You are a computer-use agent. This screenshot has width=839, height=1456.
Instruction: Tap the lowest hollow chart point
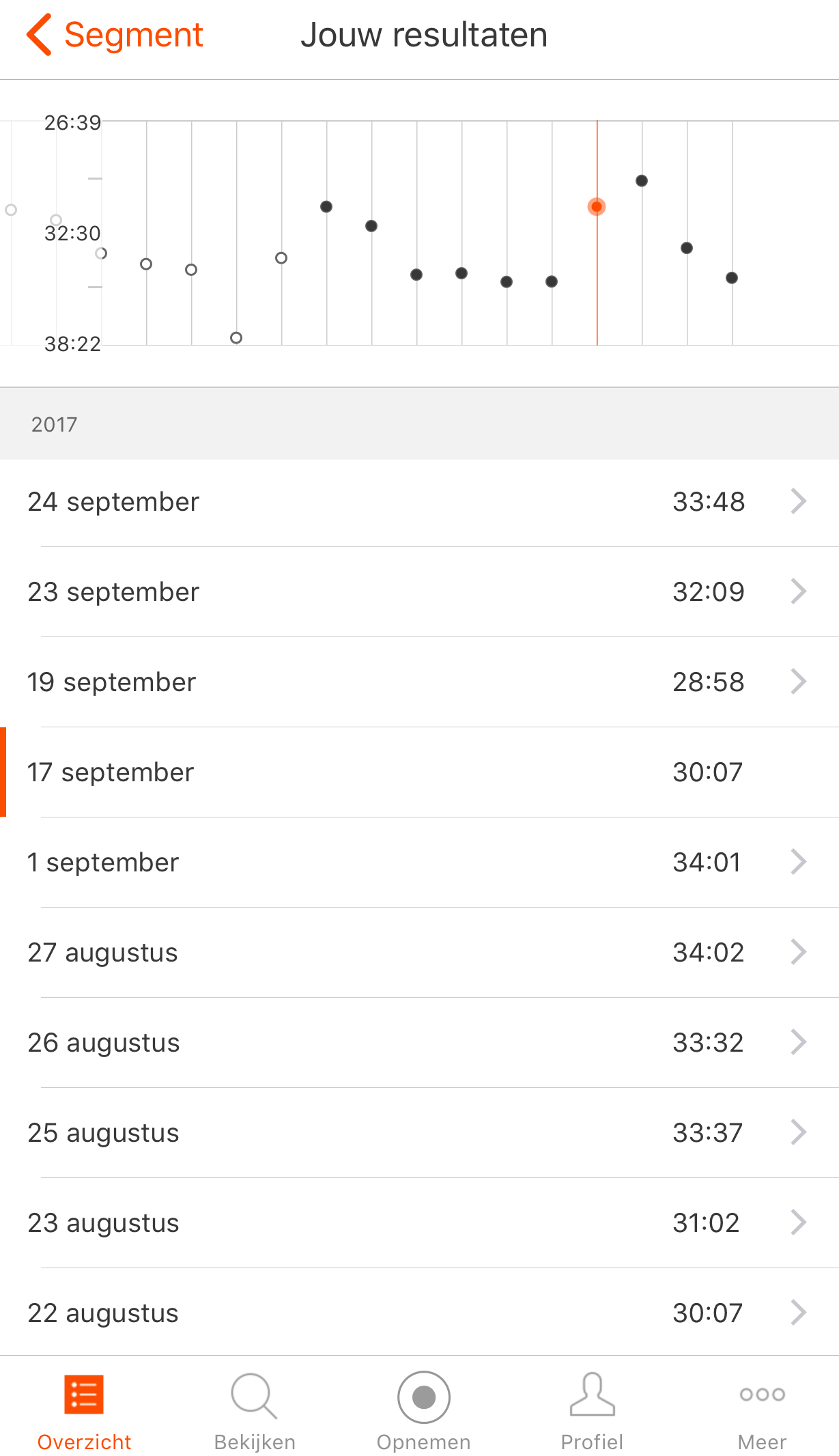(236, 337)
